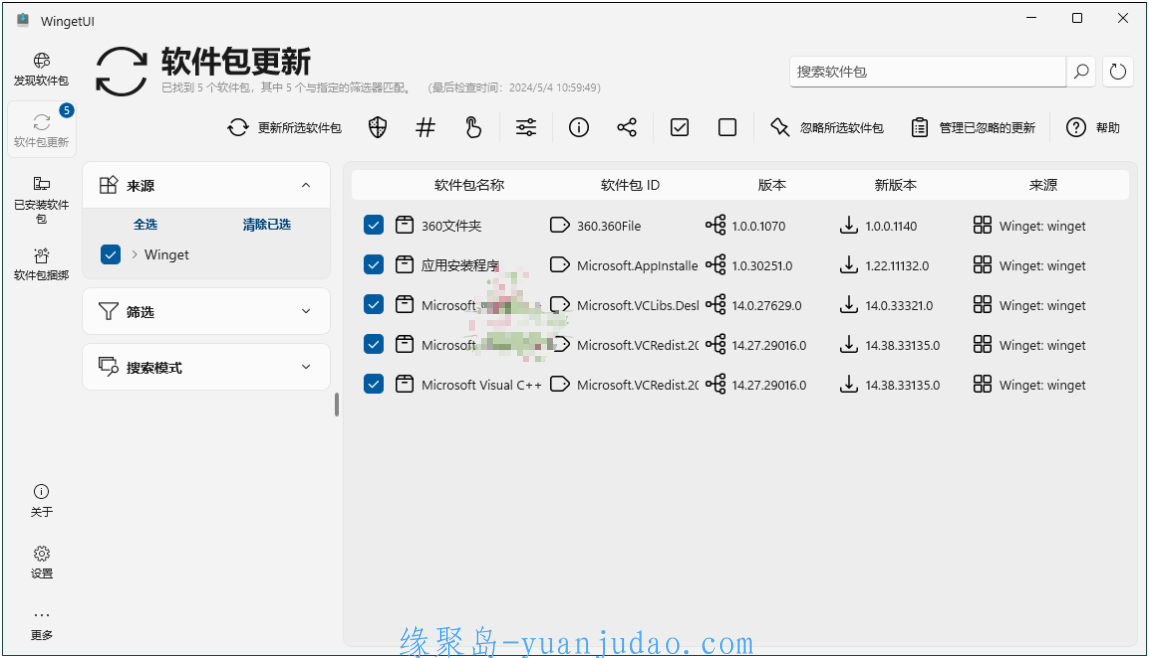Click new version 1.22.11132.0 cell

point(897,266)
